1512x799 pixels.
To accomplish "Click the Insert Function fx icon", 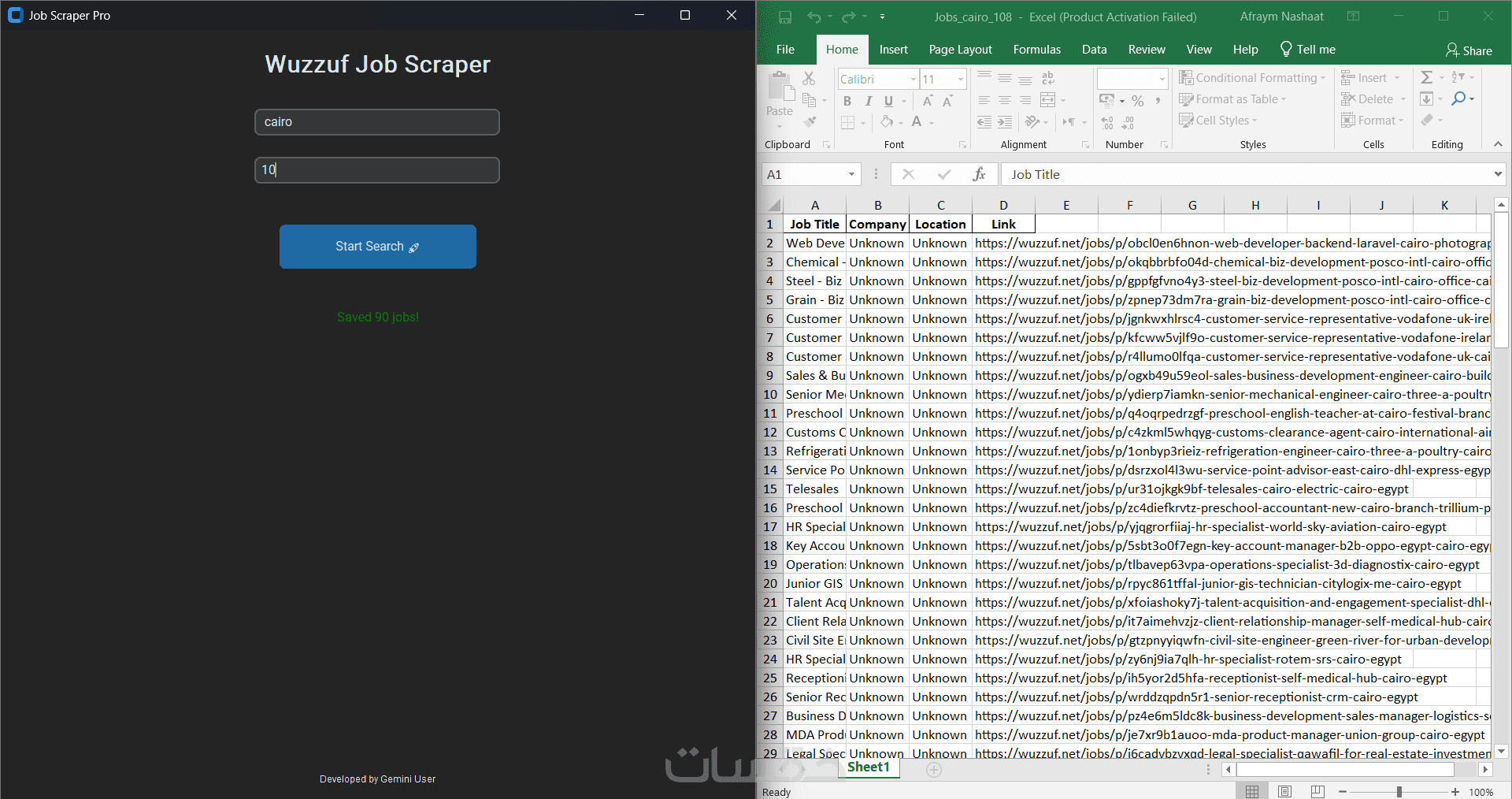I will [x=979, y=174].
